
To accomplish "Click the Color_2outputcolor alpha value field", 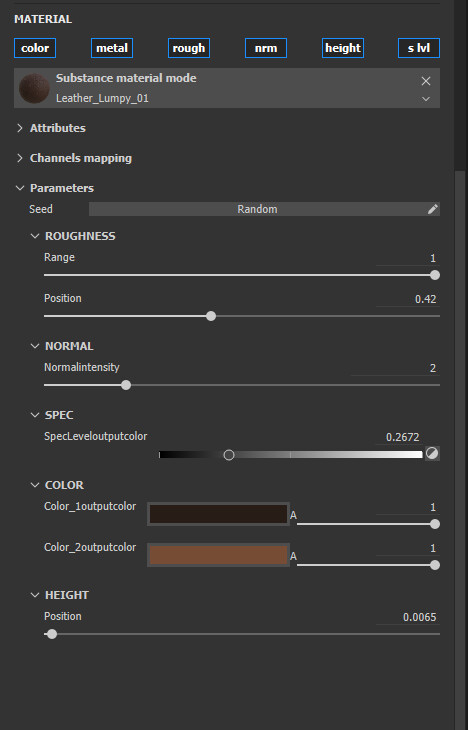I will click(x=407, y=548).
